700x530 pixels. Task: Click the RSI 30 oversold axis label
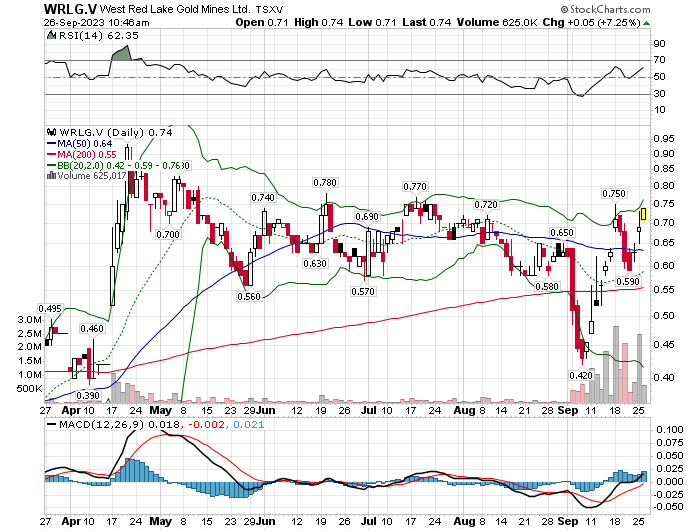coord(659,94)
